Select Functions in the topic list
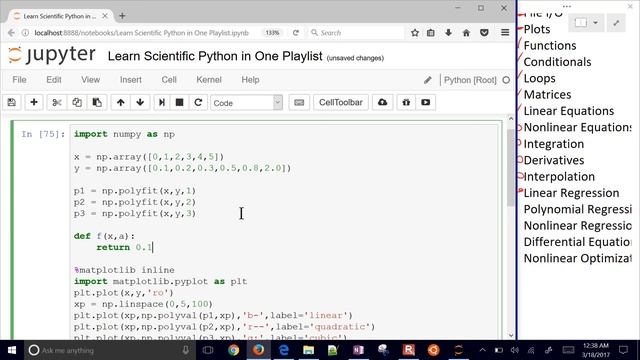 (550, 46)
